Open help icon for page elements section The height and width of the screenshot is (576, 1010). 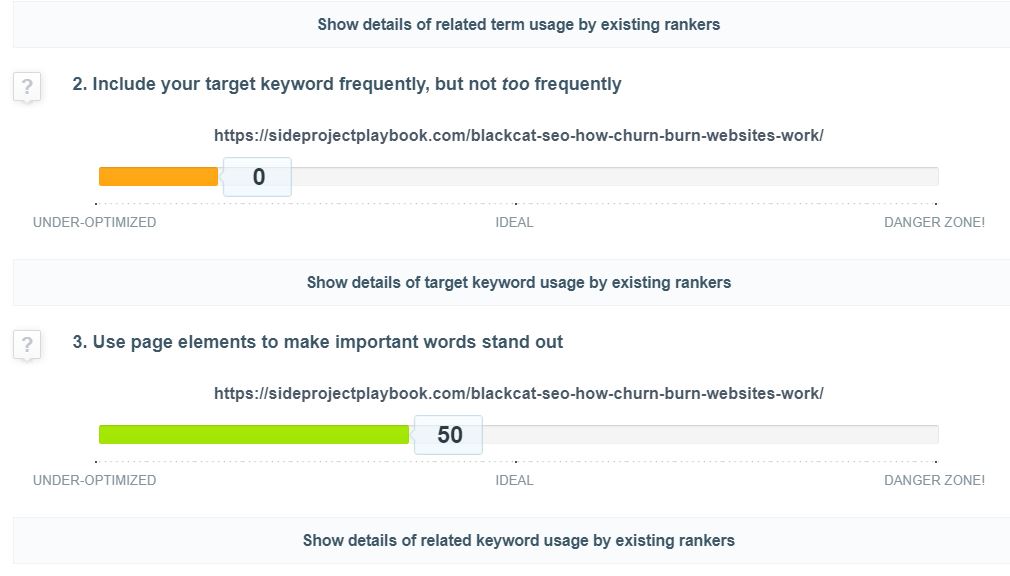point(27,344)
